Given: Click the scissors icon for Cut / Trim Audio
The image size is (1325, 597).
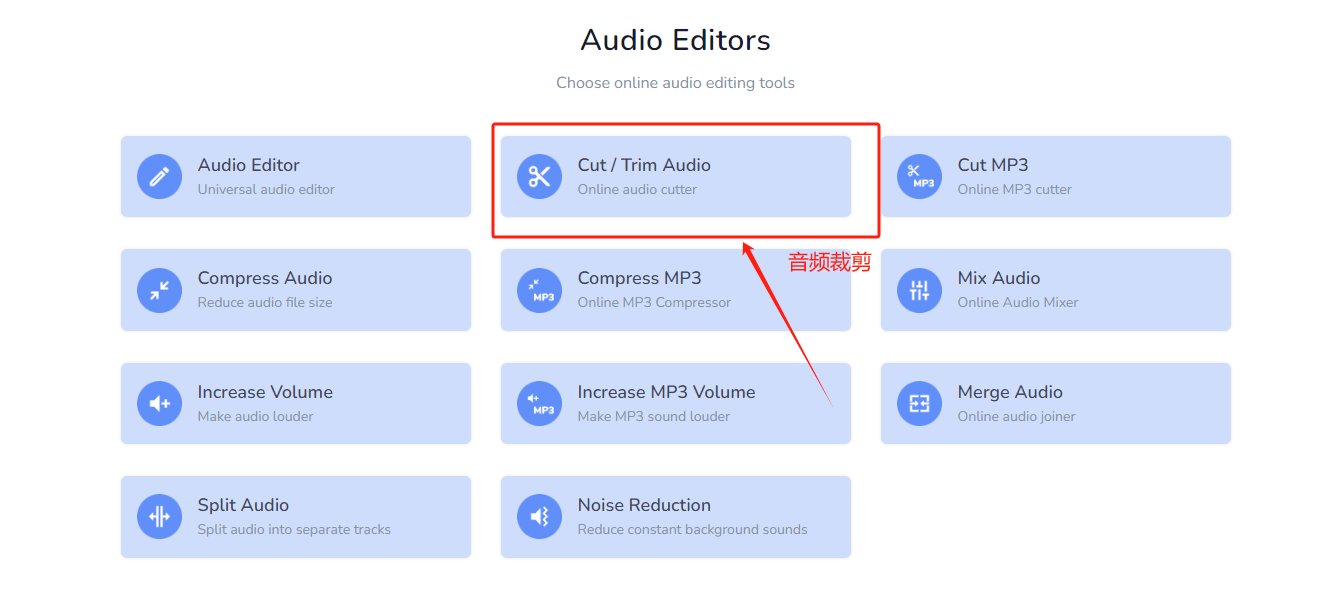Looking at the screenshot, I should tap(539, 177).
